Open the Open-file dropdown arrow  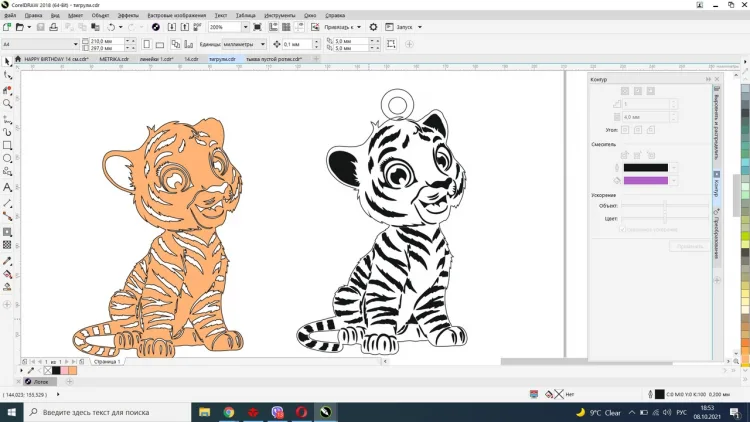(29, 27)
